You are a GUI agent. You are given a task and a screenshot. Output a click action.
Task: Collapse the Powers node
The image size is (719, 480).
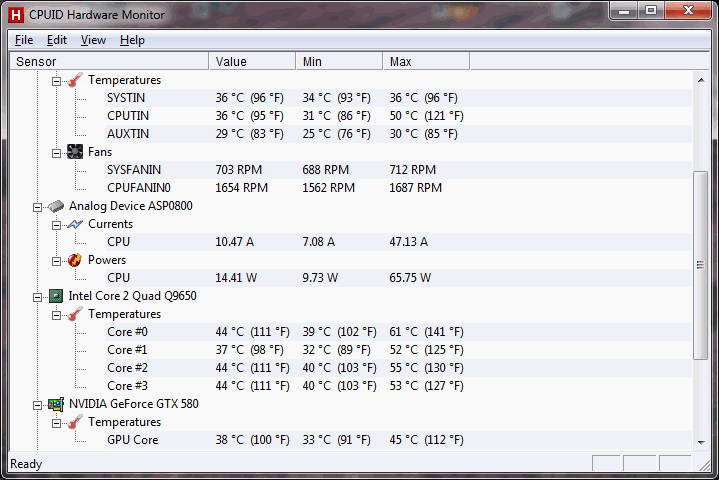click(56, 261)
